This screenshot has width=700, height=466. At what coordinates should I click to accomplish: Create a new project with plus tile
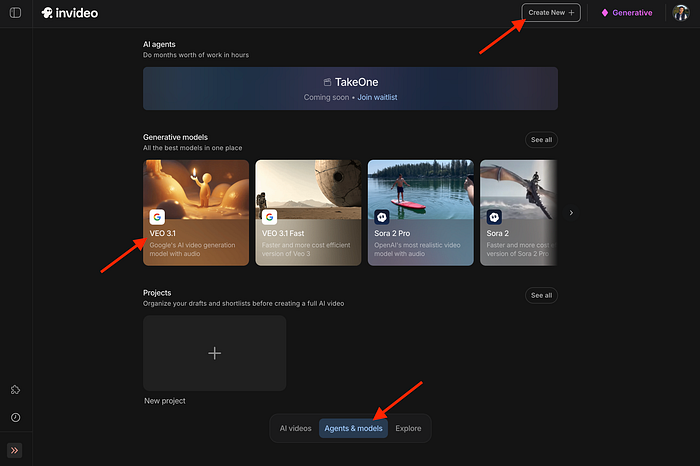(214, 353)
